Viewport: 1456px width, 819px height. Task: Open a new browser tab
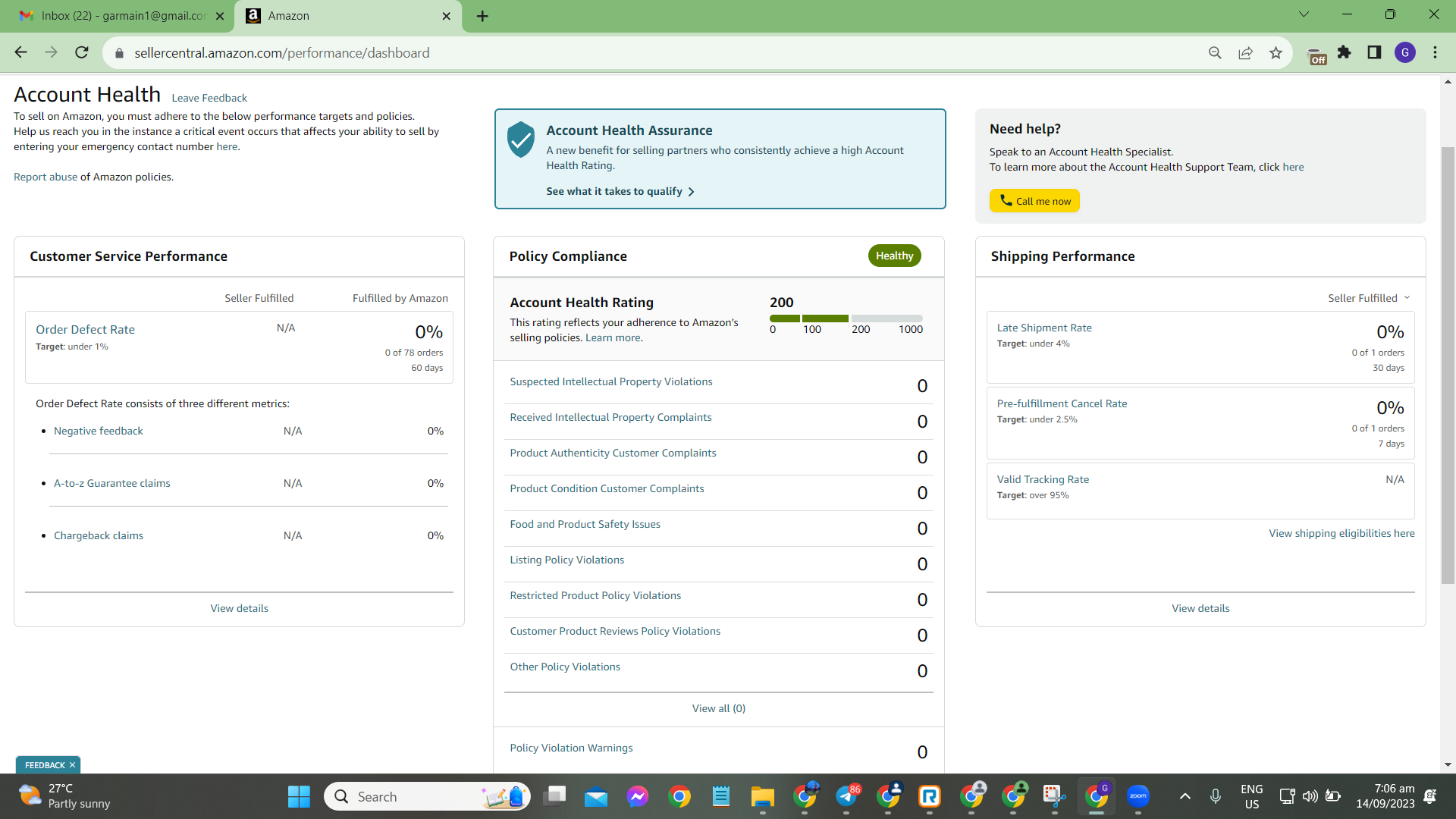click(482, 16)
